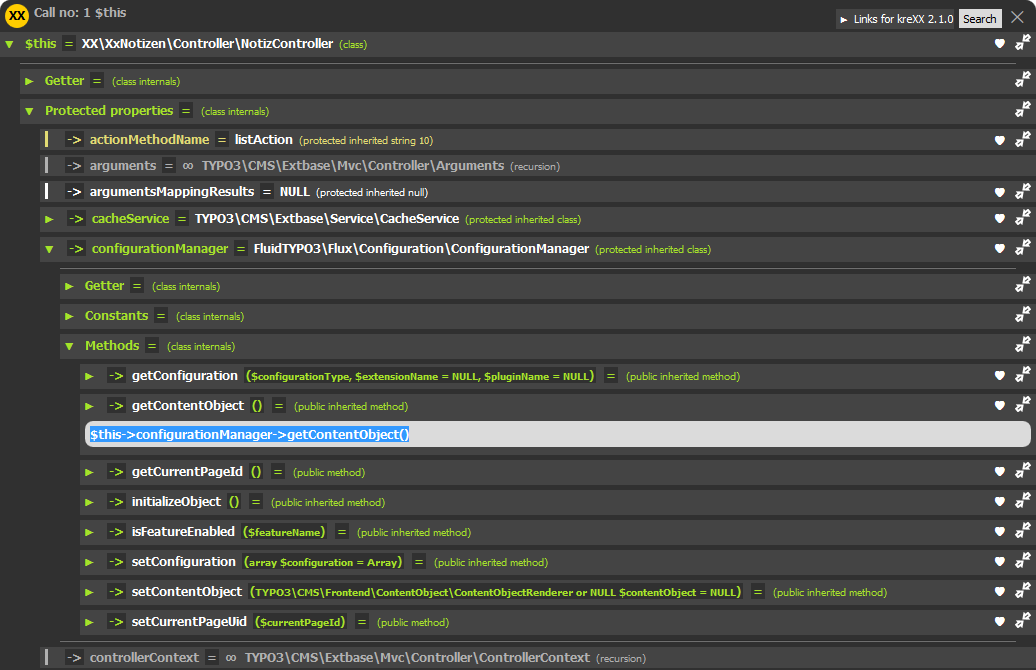Click the heart icon on the getCurrentPageId row
Image resolution: width=1036 pixels, height=670 pixels.
1000,472
